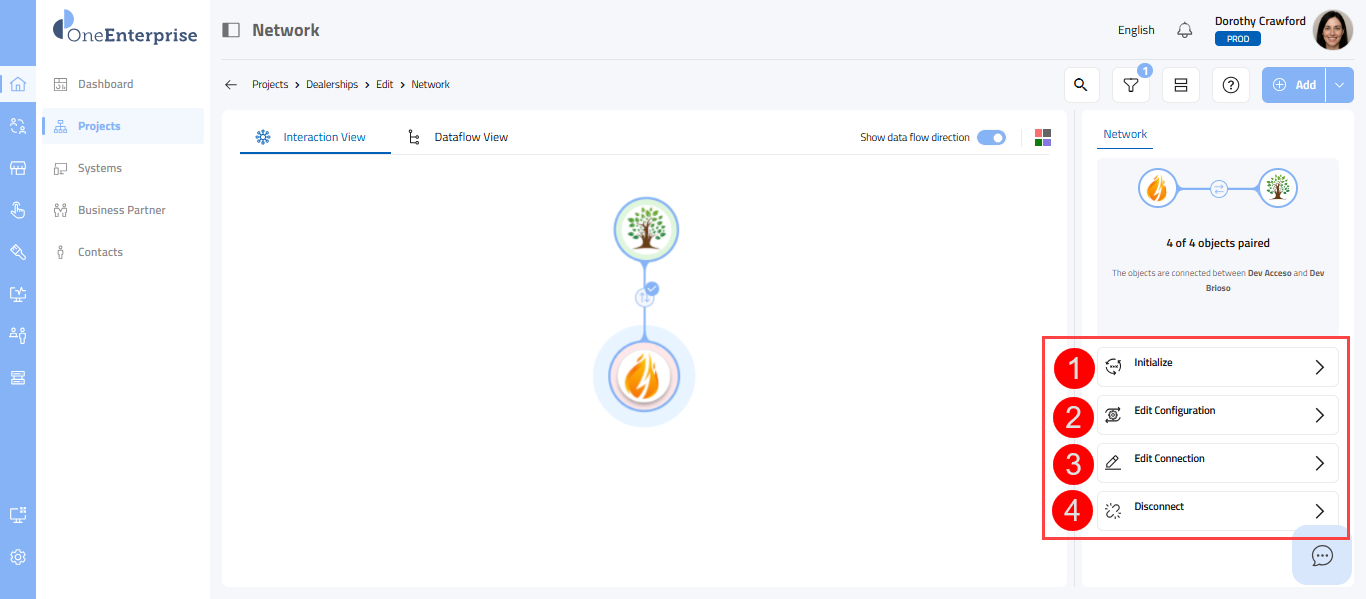Open Systems in the sidebar menu

point(100,168)
